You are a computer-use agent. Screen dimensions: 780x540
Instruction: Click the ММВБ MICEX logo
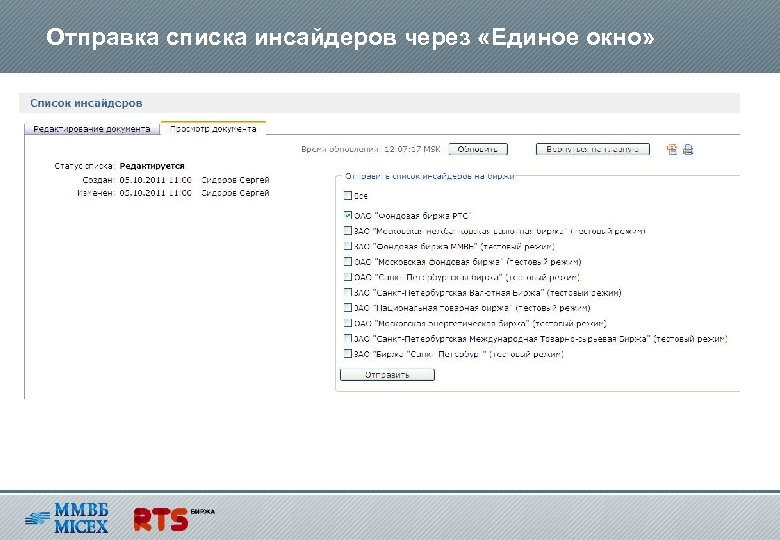tap(67, 518)
